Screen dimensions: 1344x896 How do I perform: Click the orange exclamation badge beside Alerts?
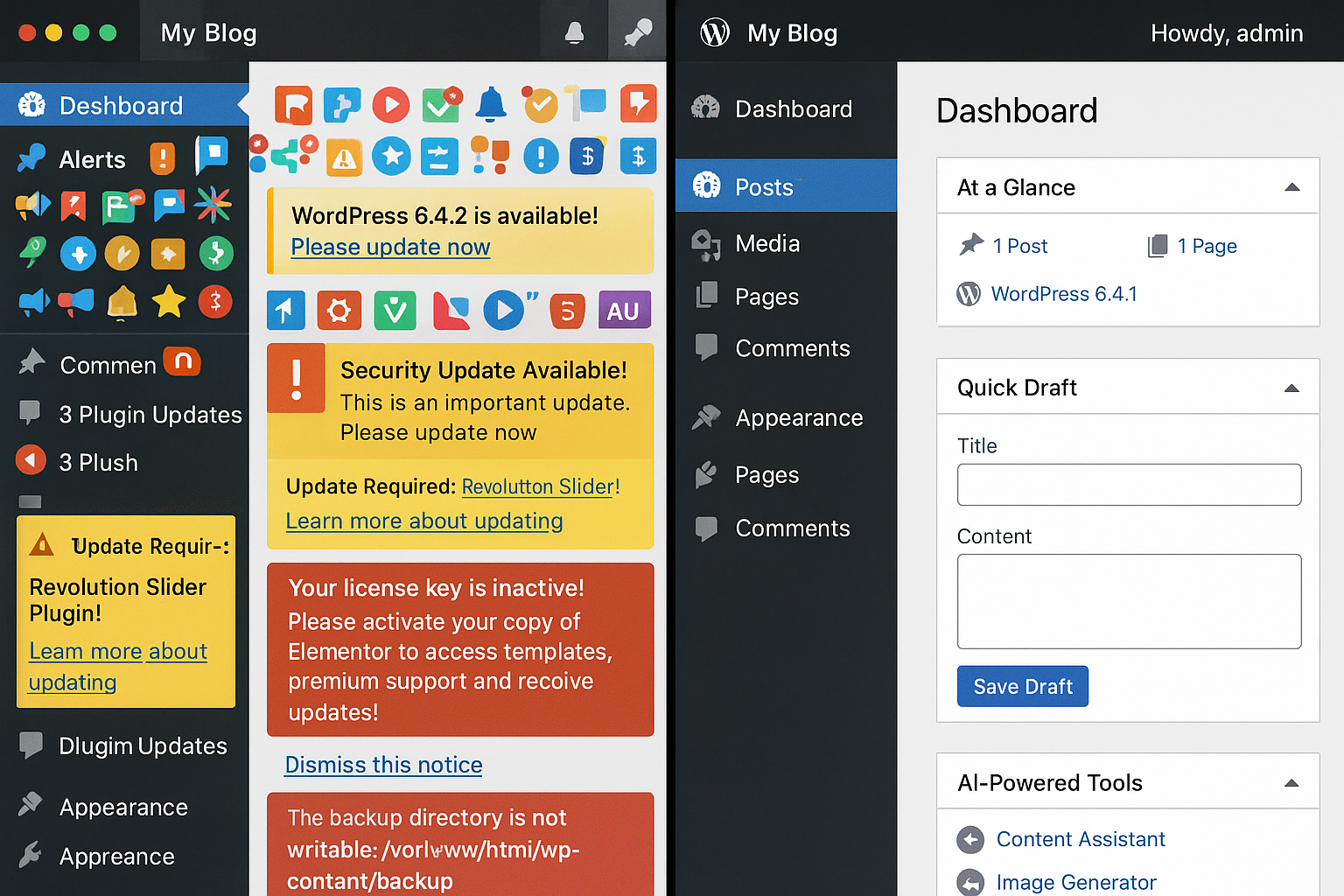coord(162,158)
